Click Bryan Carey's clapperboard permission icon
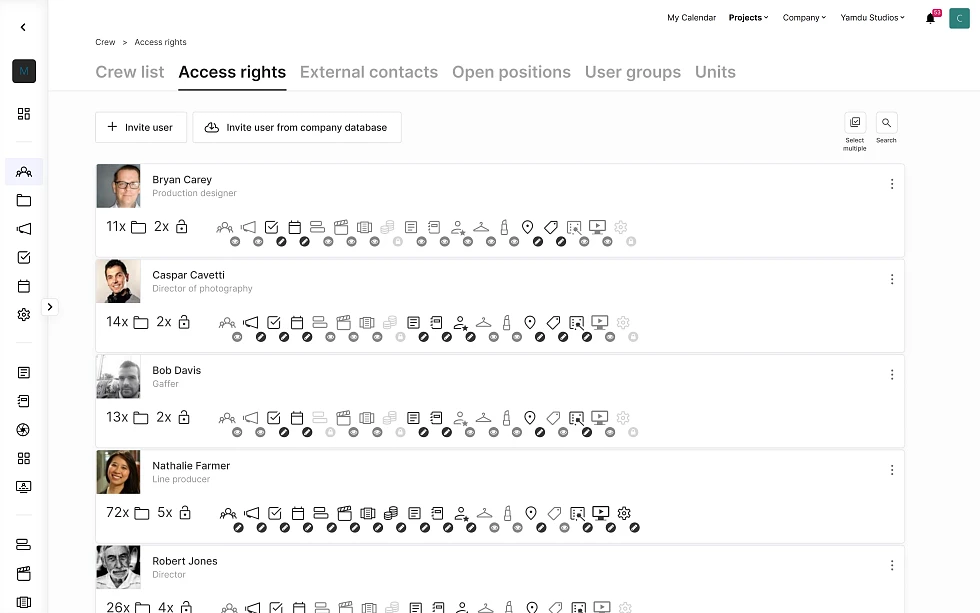980x613 pixels. [x=343, y=227]
